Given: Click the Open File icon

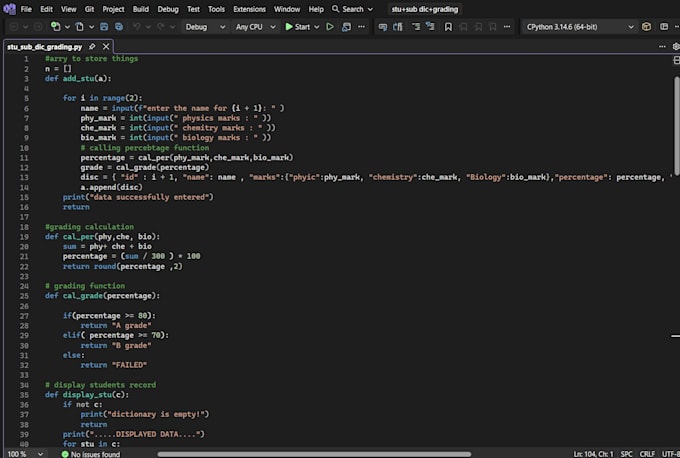Looking at the screenshot, I should pos(80,27).
